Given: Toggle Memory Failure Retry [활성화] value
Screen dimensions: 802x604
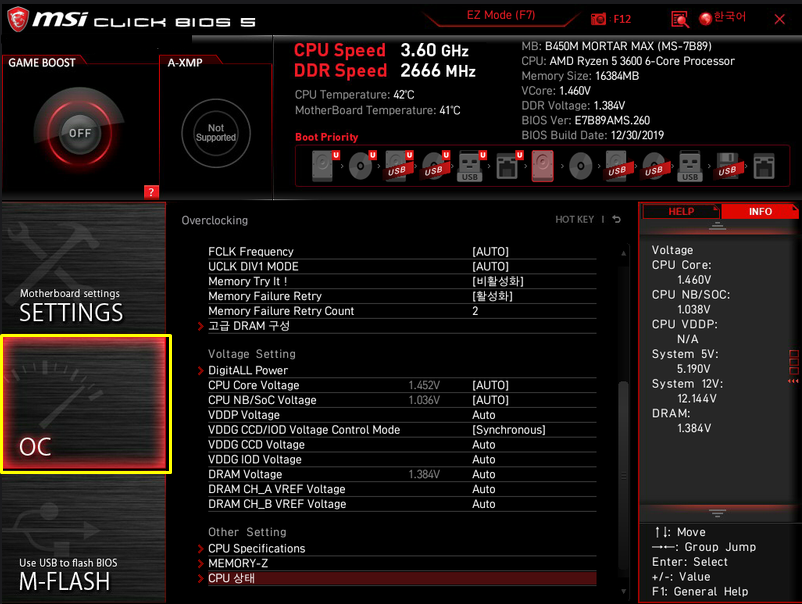Looking at the screenshot, I should 492,296.
